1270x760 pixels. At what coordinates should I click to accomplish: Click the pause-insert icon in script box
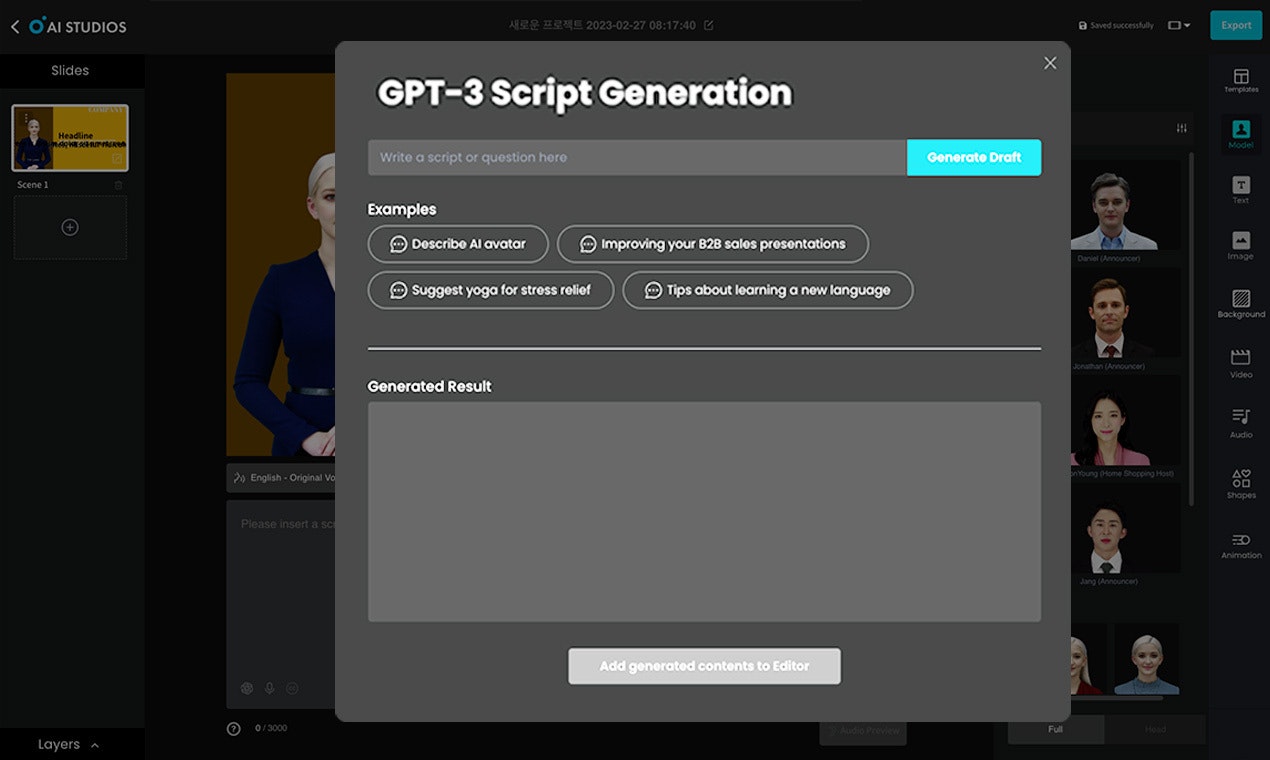click(x=293, y=688)
